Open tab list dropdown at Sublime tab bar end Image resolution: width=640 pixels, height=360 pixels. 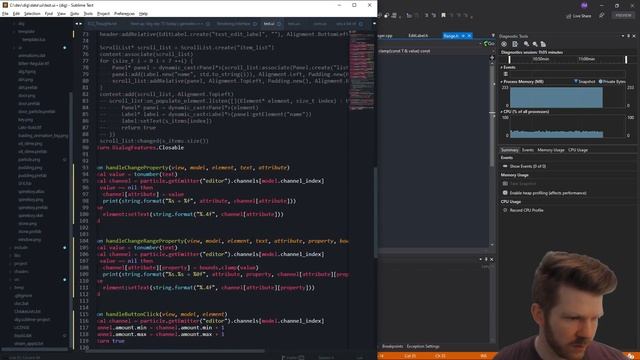point(374,24)
